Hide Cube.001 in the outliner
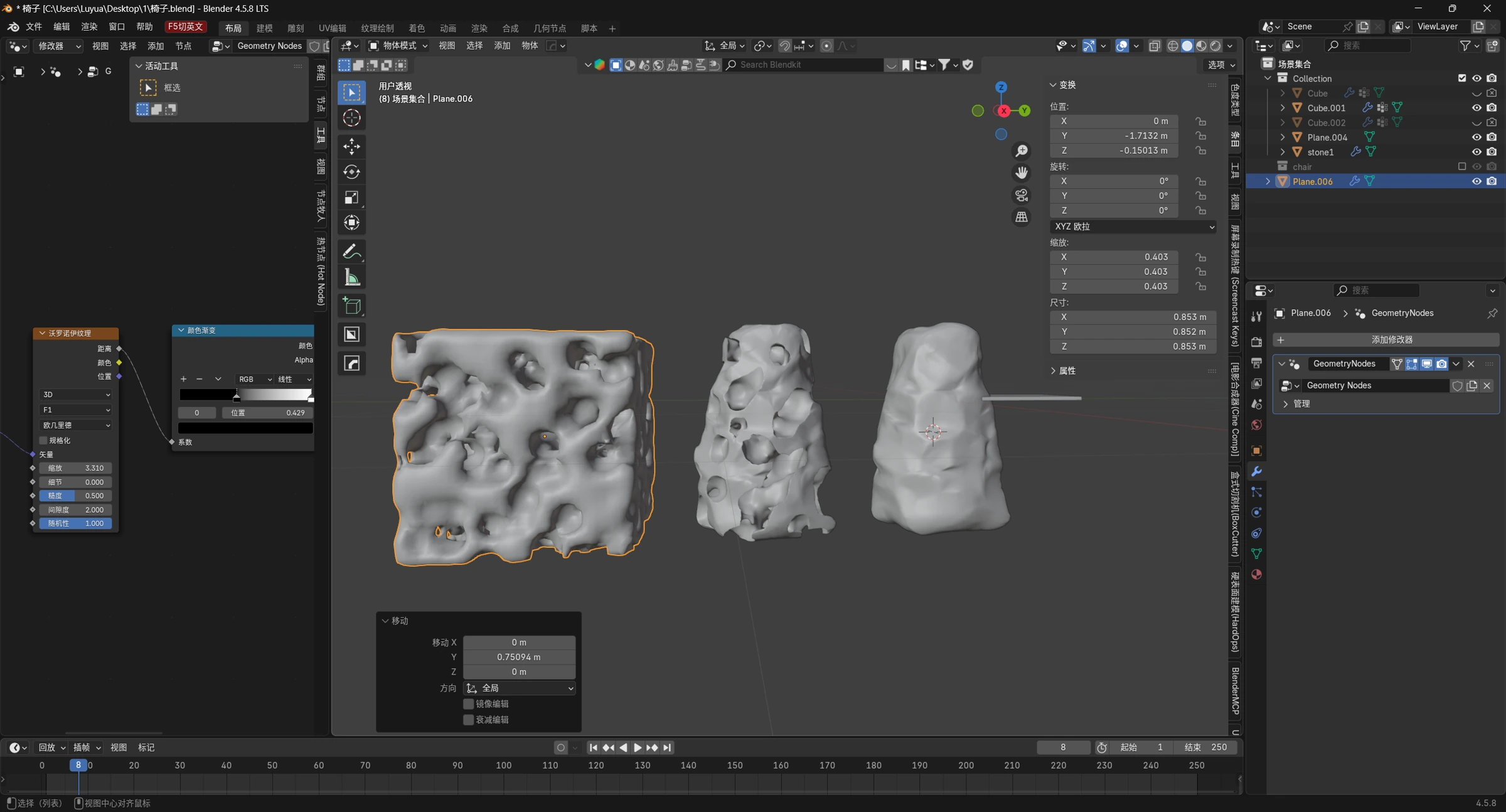1506x812 pixels. (1477, 108)
